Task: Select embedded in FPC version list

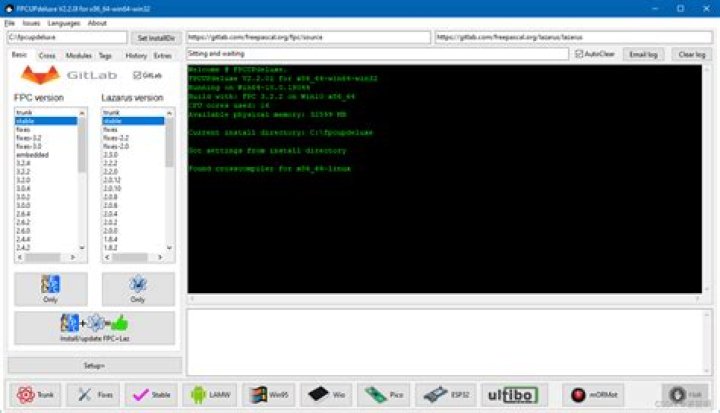Action: [x=46, y=155]
